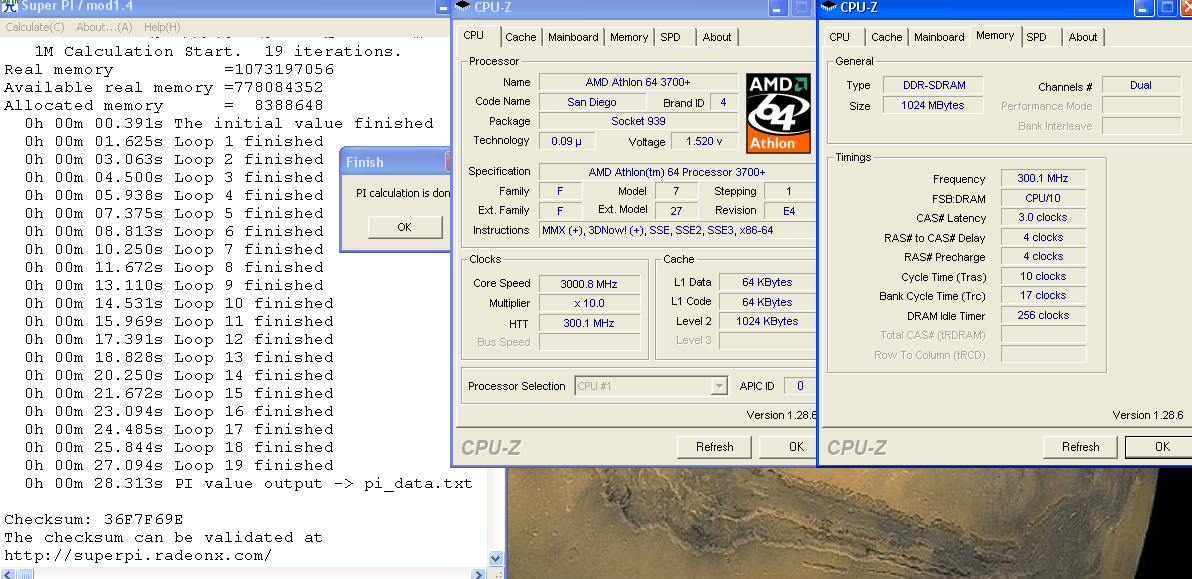Click OK in the Finish dialog
This screenshot has height=579, width=1192.
coord(404,226)
